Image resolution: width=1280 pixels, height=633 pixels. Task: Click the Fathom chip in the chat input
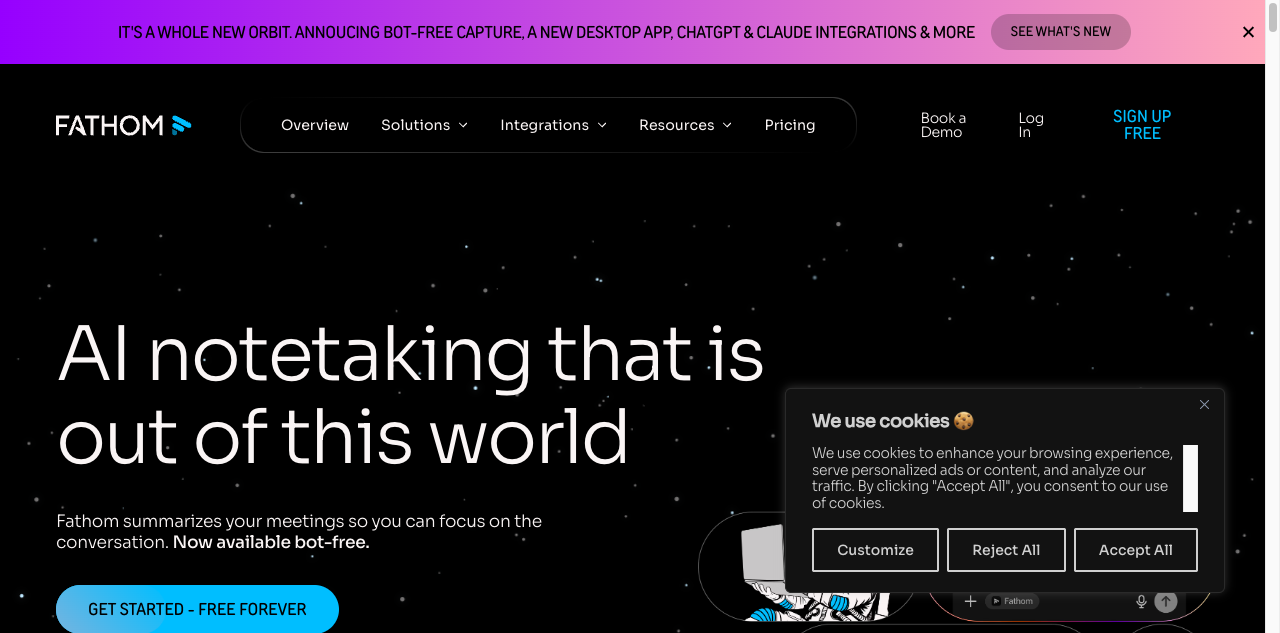(x=1012, y=601)
